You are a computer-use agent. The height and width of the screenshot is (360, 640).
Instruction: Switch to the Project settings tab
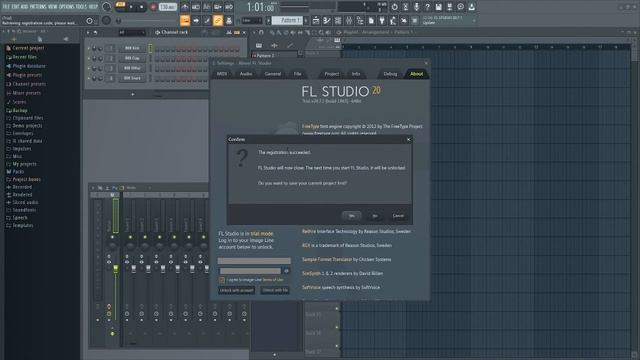click(331, 74)
